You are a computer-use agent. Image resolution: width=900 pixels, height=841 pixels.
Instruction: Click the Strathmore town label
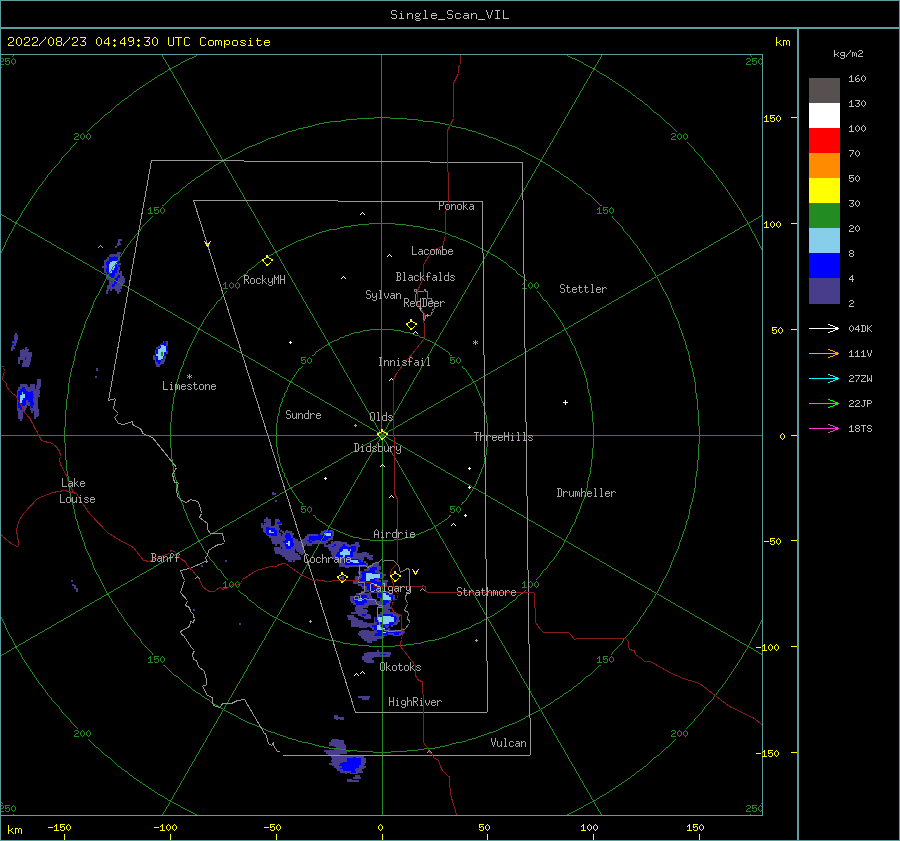(x=486, y=592)
